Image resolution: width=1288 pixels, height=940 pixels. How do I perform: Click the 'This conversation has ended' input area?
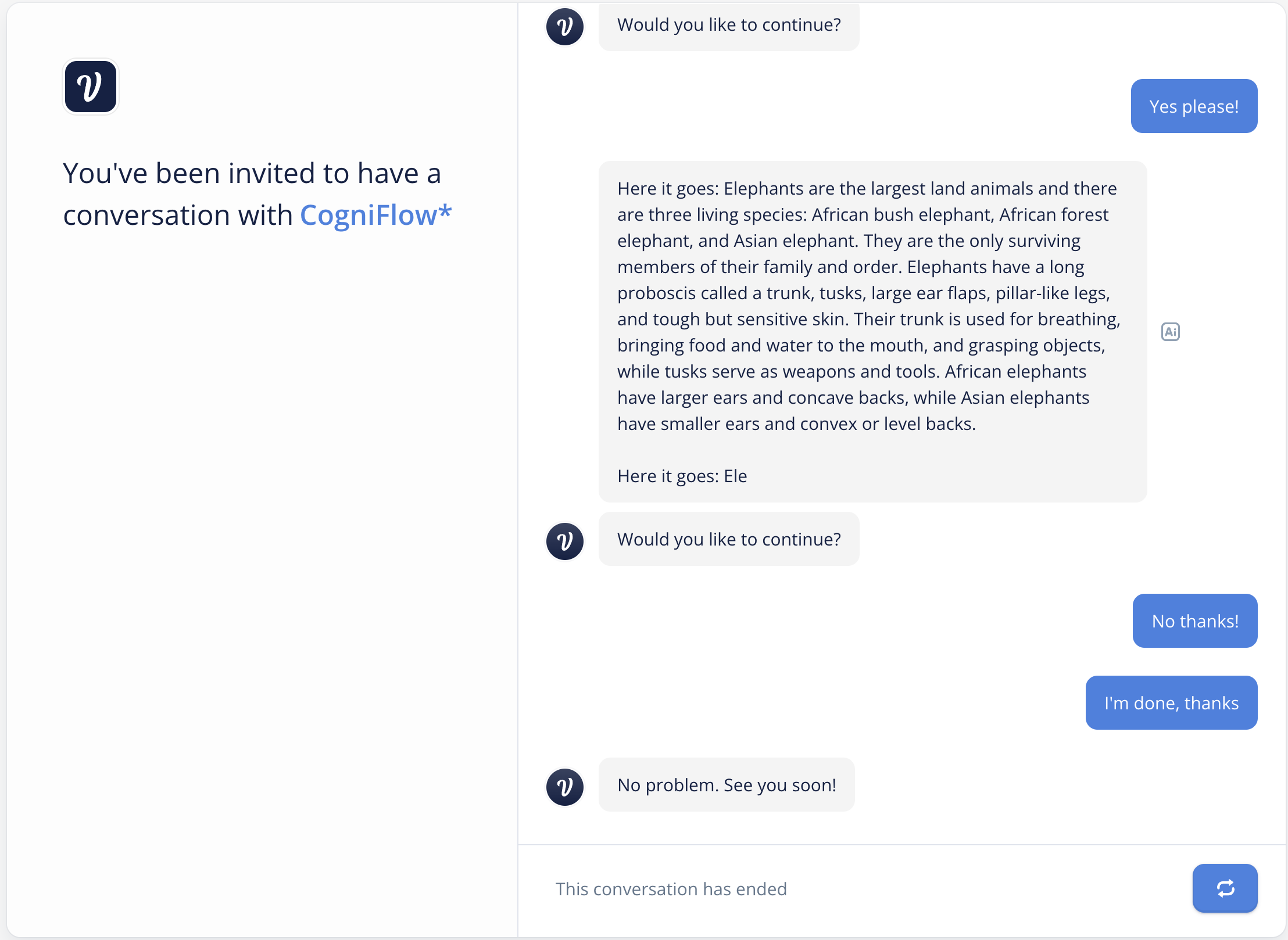pyautogui.click(x=671, y=889)
